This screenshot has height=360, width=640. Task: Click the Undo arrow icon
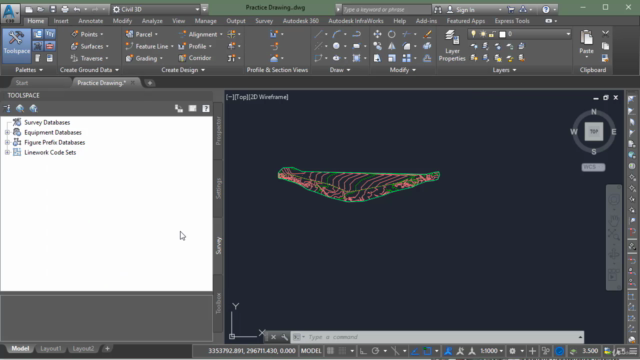[77, 9]
